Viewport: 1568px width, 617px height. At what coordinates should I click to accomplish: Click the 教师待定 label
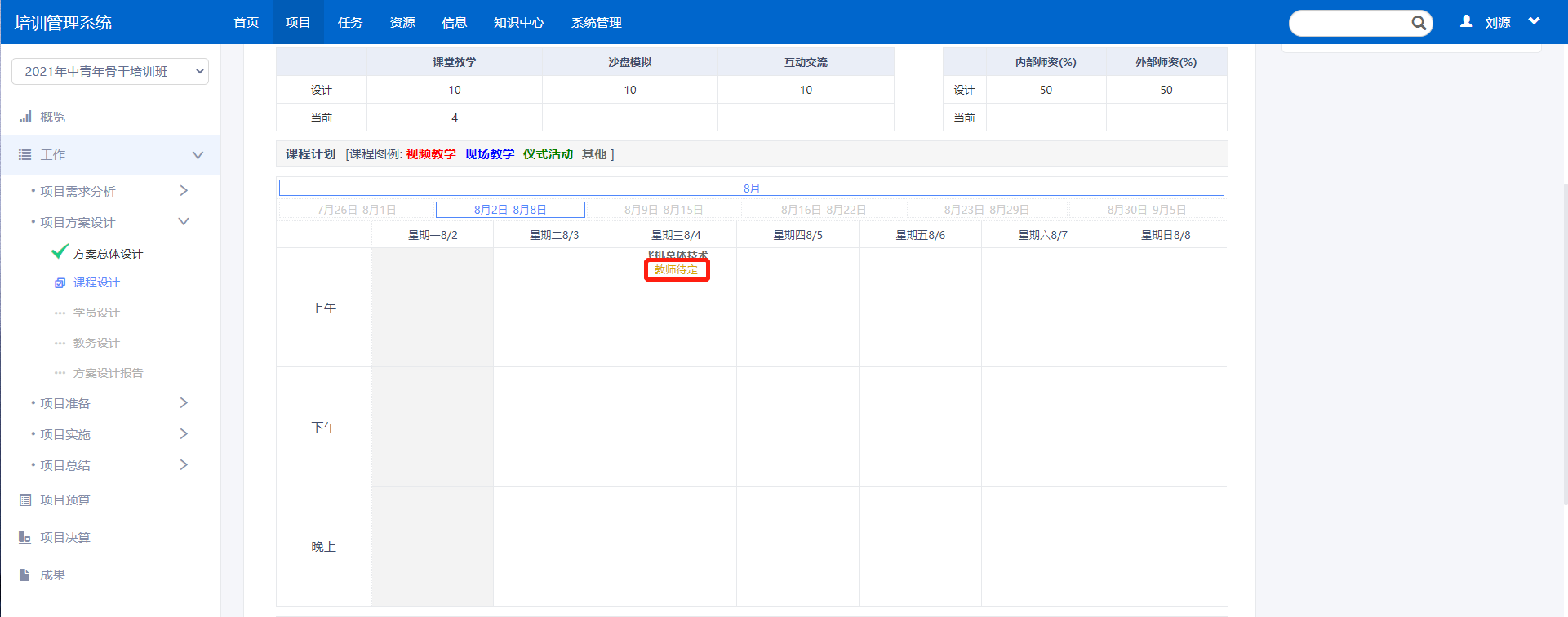click(x=676, y=270)
